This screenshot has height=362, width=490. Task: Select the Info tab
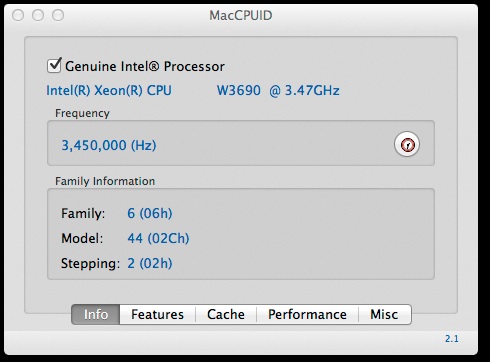tap(96, 314)
